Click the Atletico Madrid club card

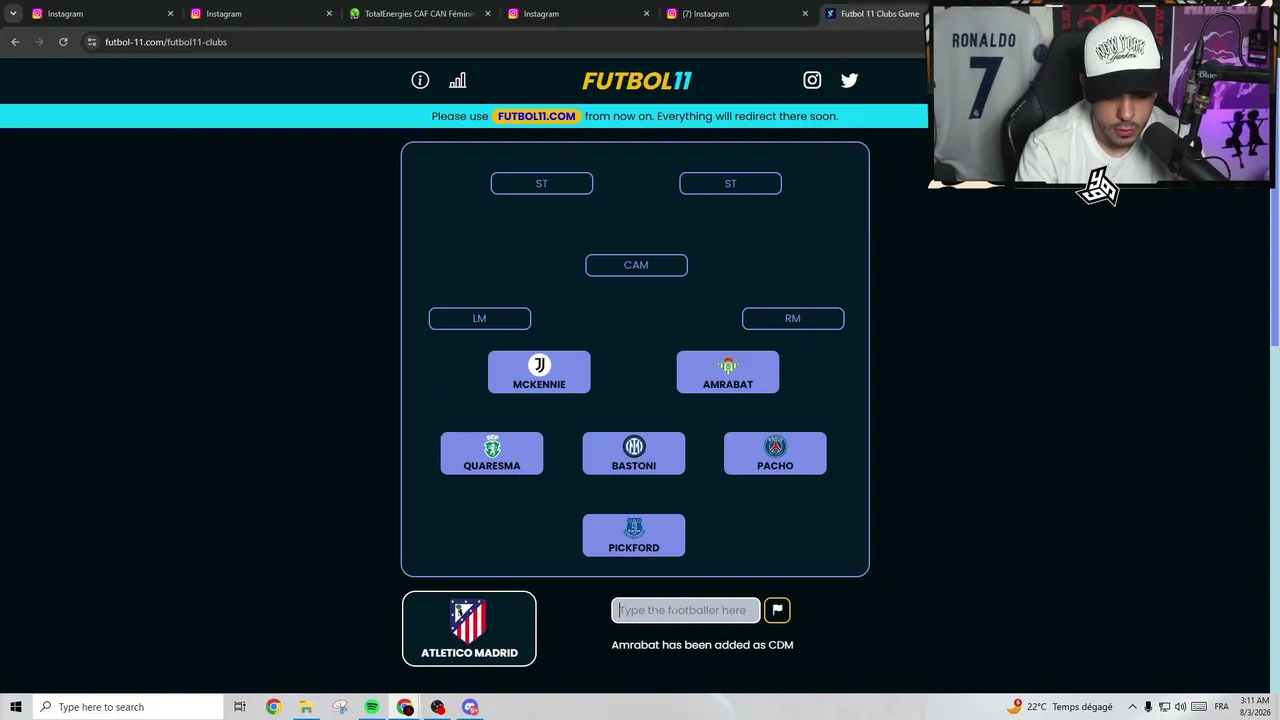click(469, 629)
